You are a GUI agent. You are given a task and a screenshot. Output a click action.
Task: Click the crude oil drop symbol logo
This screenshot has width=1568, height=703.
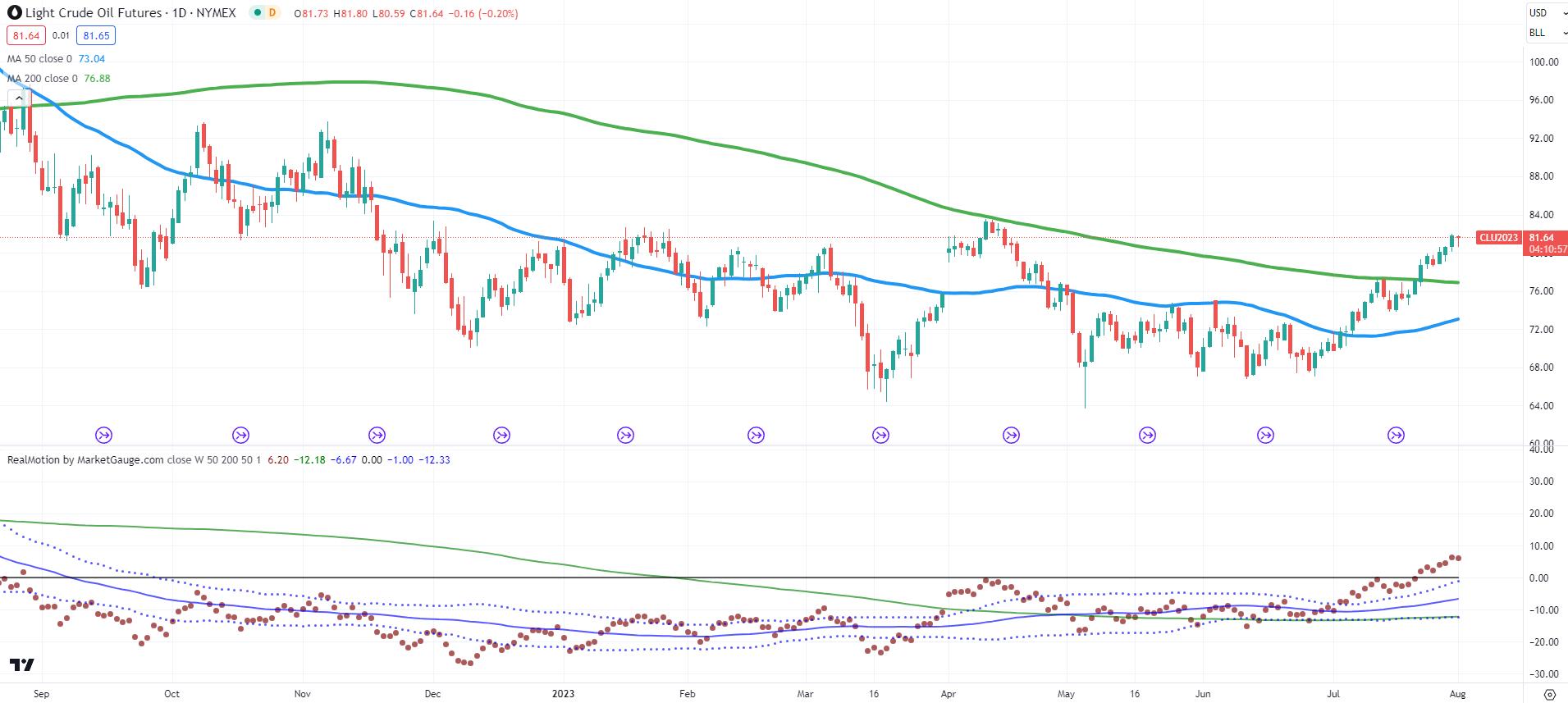(14, 13)
